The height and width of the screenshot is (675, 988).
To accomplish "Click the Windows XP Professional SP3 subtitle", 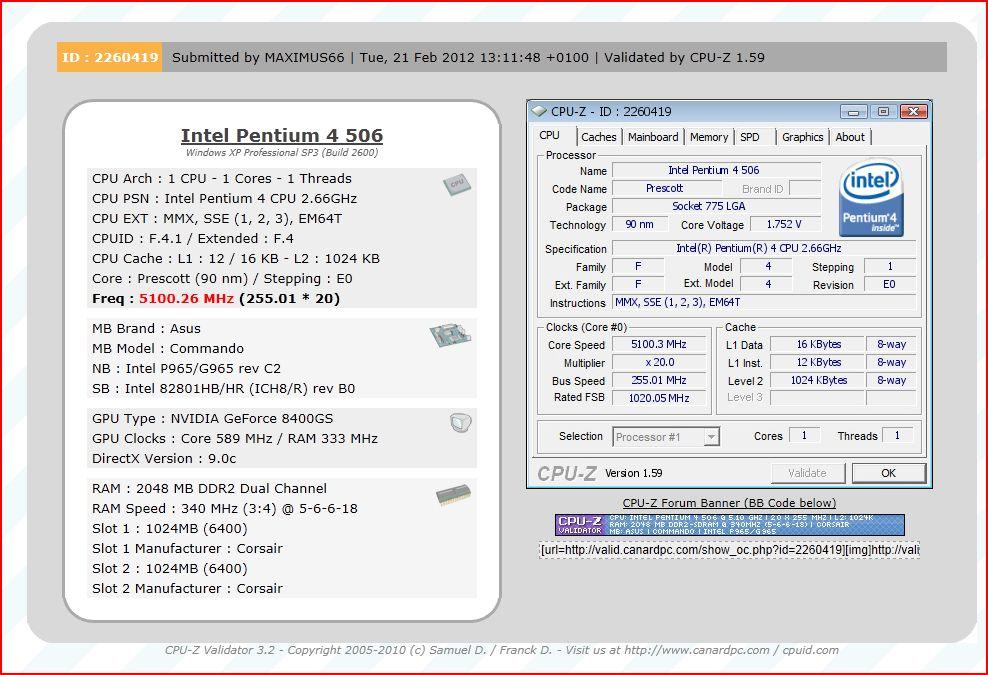I will click(282, 153).
